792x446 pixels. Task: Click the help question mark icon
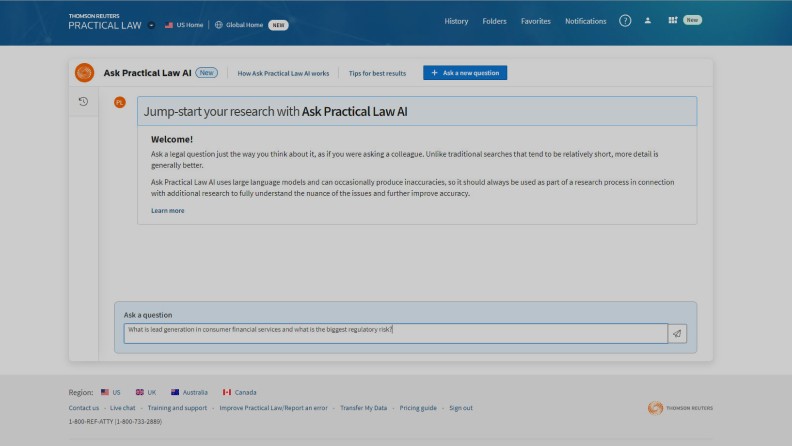point(625,21)
